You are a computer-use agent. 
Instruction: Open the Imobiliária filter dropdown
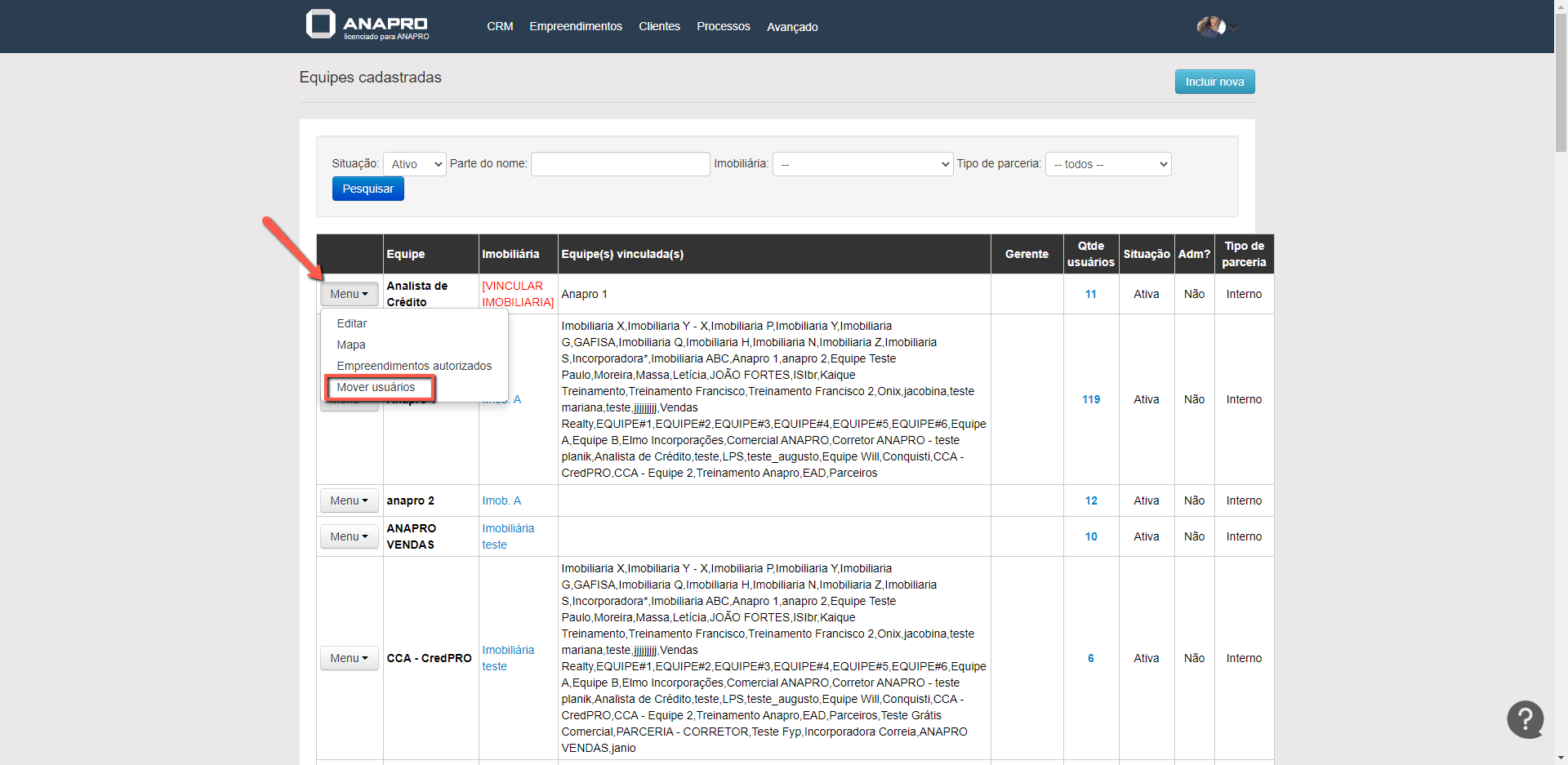[x=862, y=164]
